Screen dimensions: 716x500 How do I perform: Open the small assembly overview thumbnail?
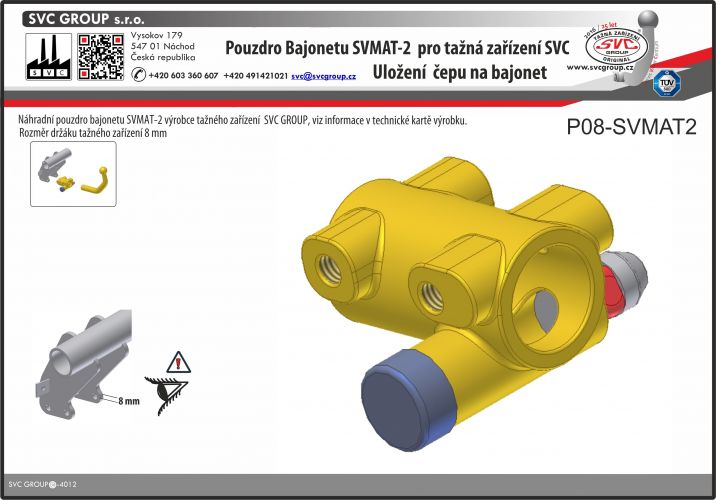(x=73, y=174)
